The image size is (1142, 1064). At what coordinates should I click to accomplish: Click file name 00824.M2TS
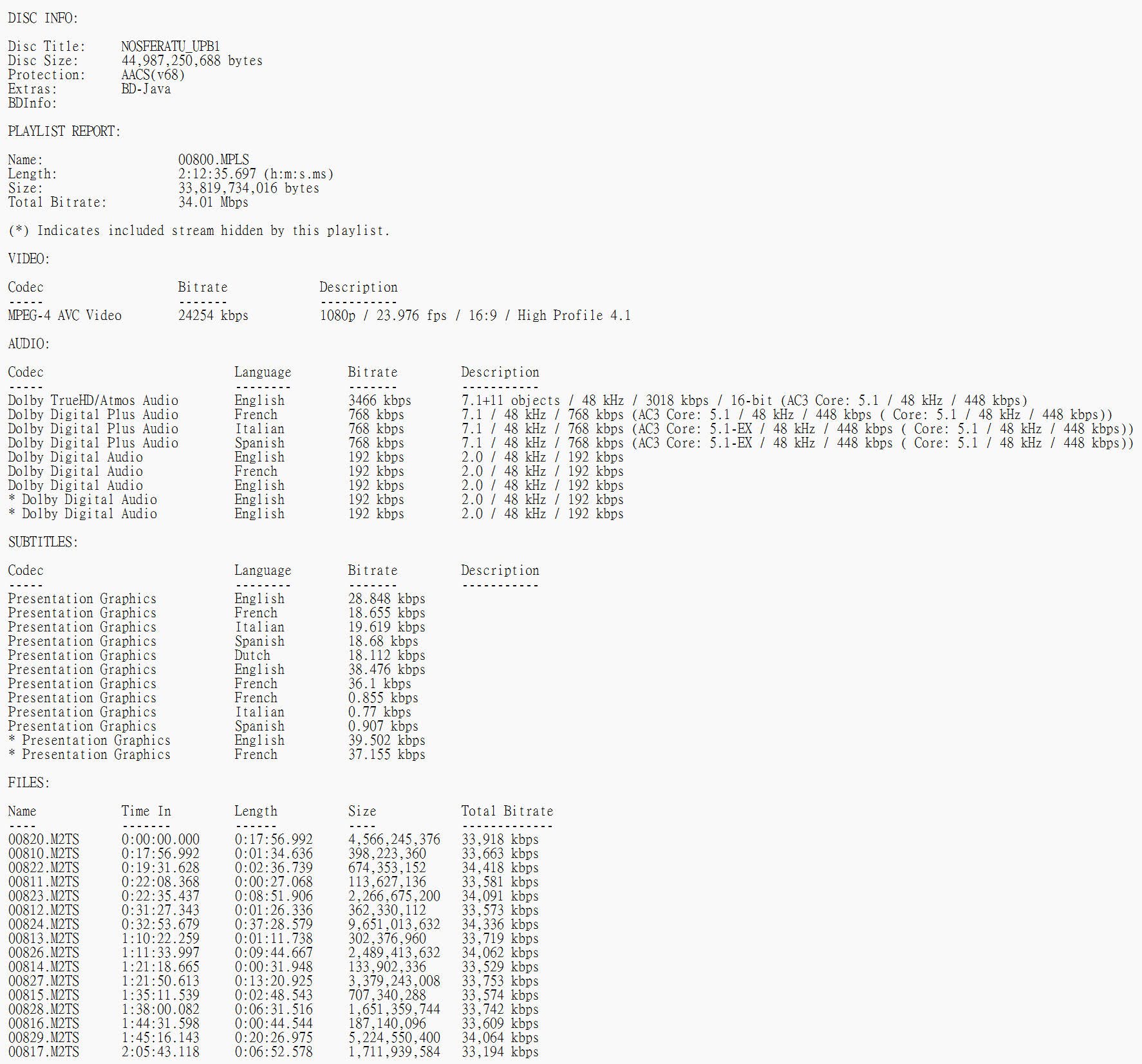pyautogui.click(x=43, y=924)
